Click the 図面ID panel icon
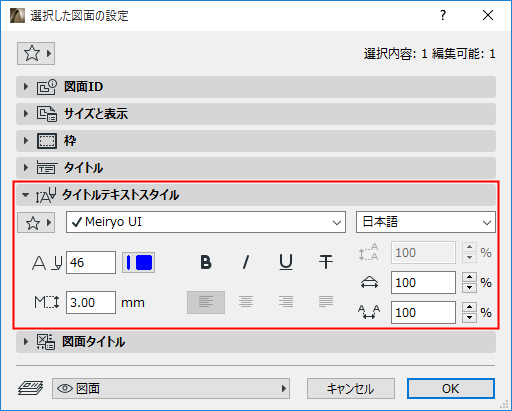This screenshot has width=512, height=411. coord(47,87)
